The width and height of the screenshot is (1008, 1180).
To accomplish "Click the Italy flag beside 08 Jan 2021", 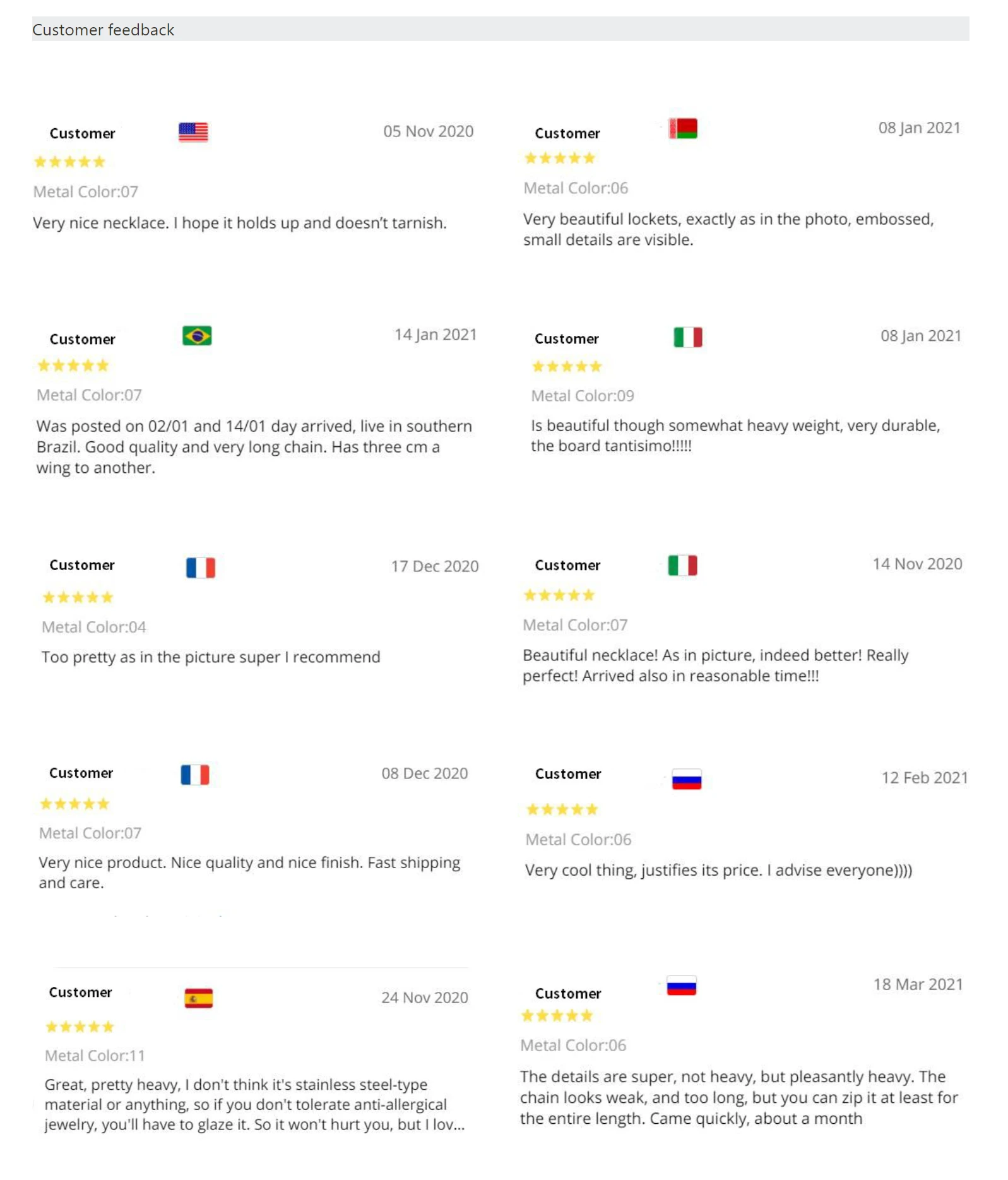I will (x=687, y=337).
